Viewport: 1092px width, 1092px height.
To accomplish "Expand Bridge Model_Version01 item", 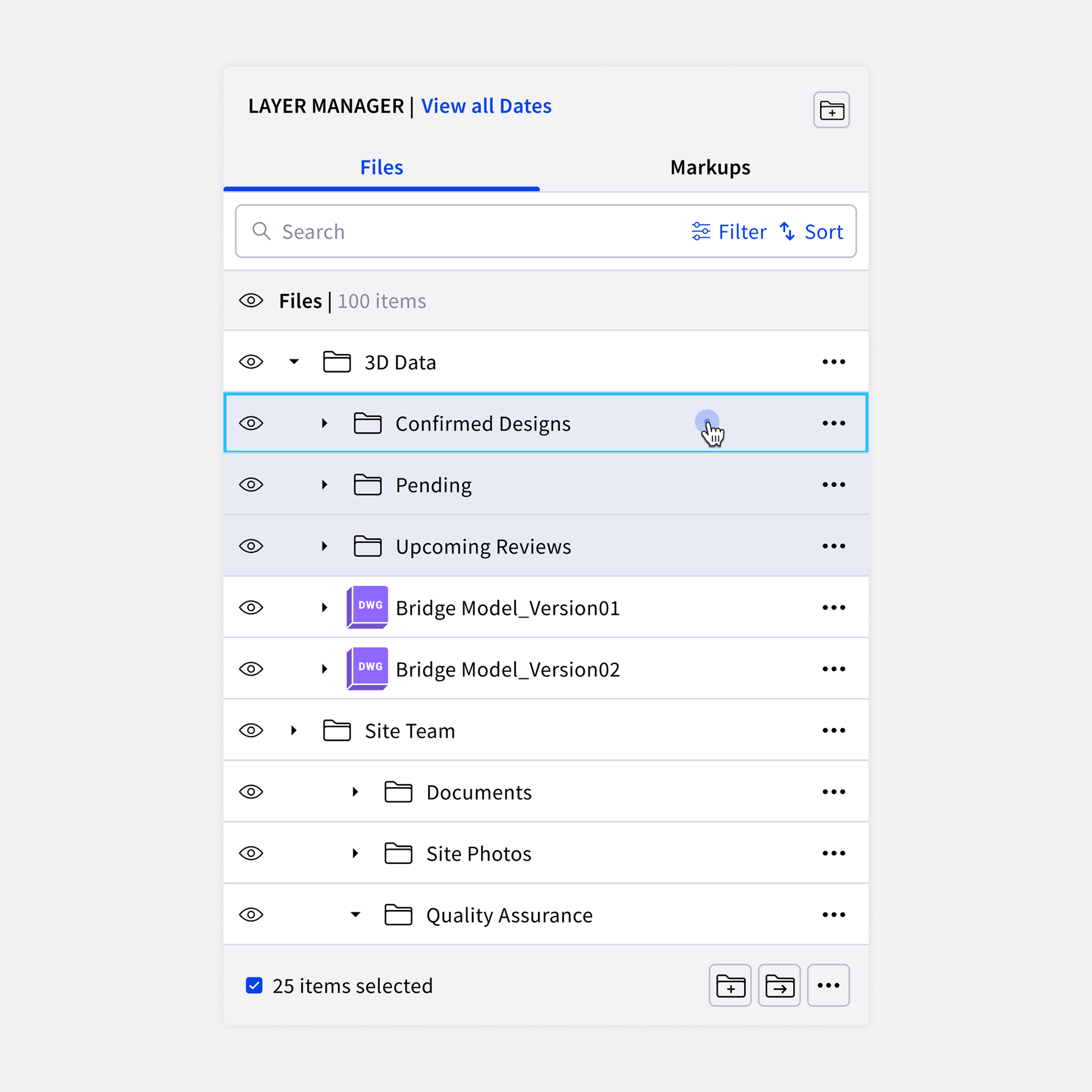I will click(324, 607).
